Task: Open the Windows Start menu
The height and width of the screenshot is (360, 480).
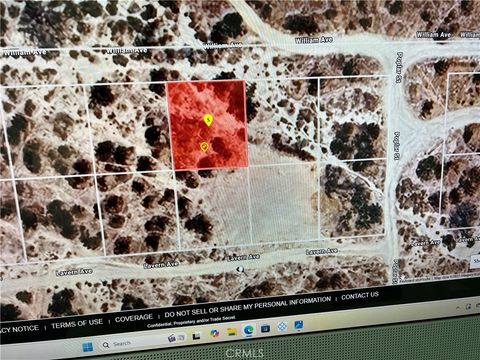Action: (88, 347)
